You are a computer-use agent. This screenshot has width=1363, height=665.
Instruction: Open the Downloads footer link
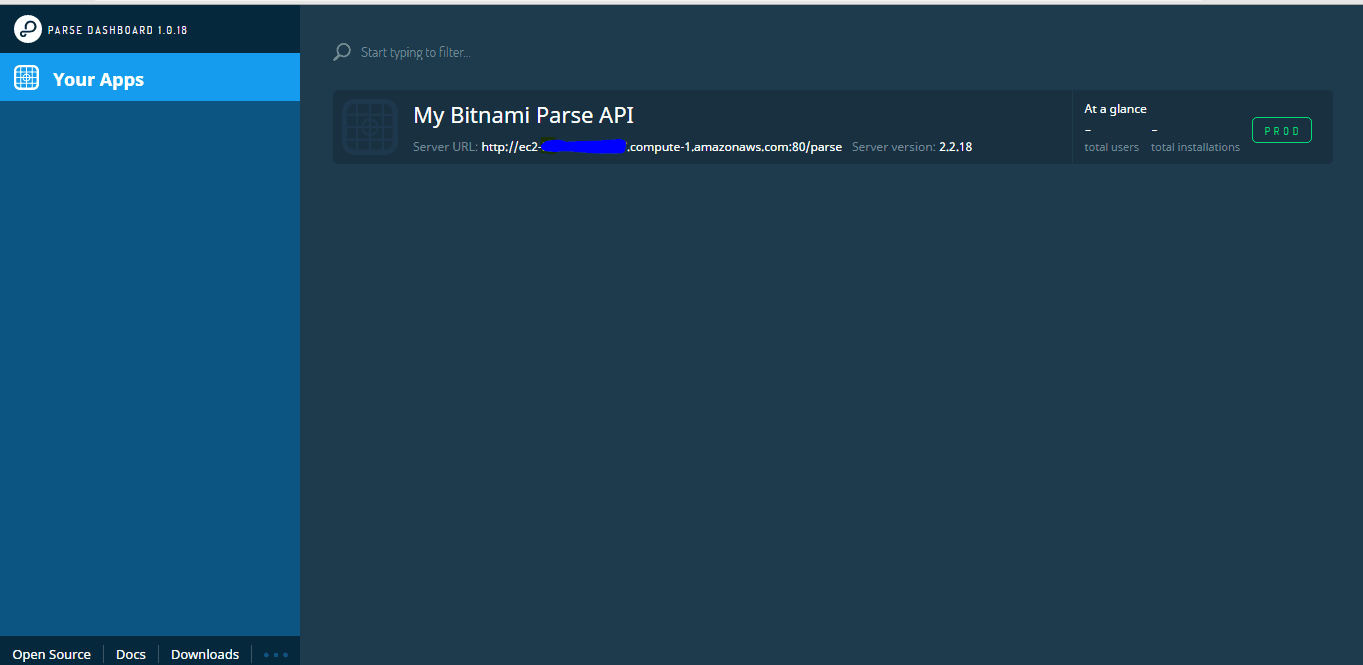pos(204,653)
